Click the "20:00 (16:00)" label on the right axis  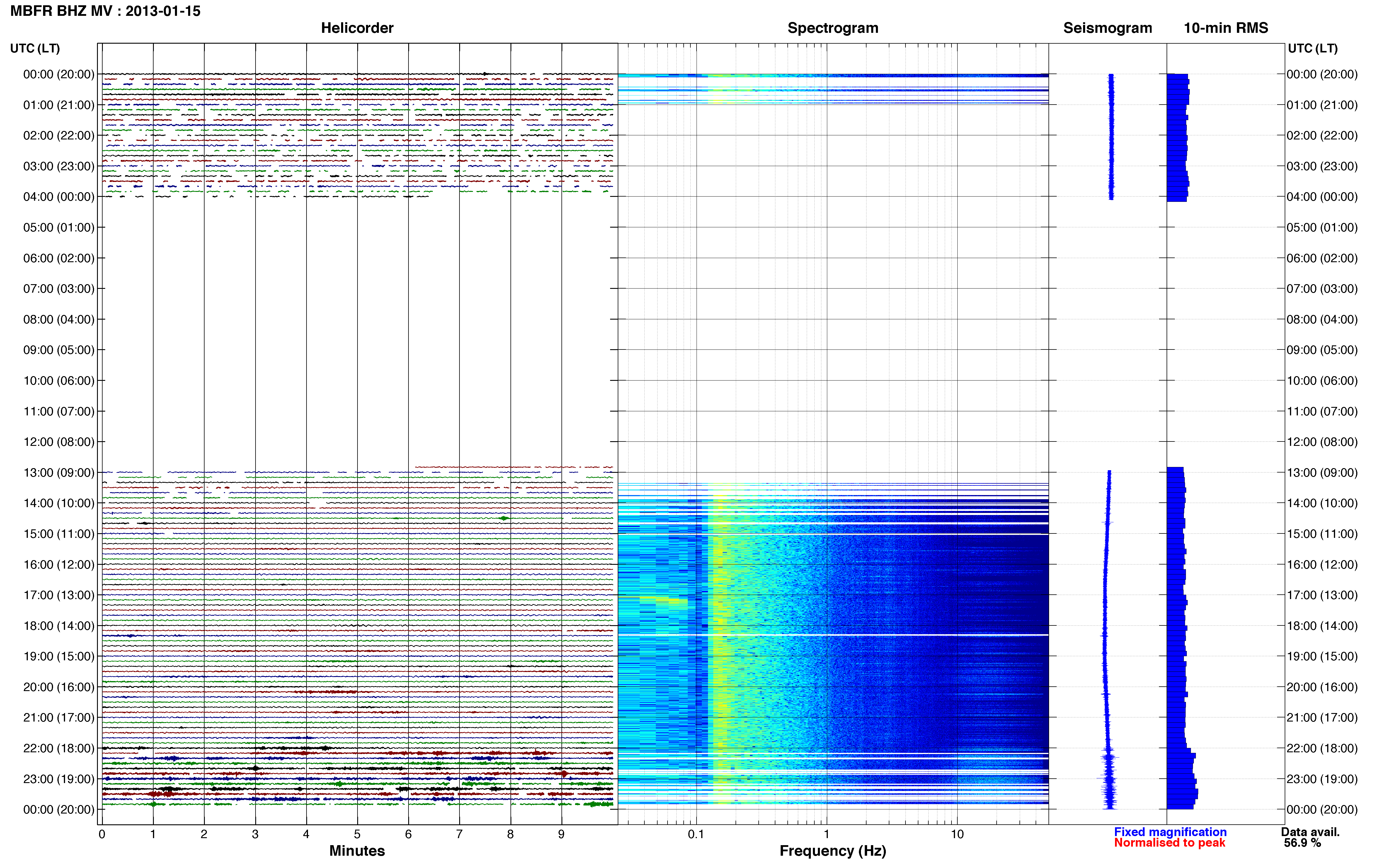1322,687
